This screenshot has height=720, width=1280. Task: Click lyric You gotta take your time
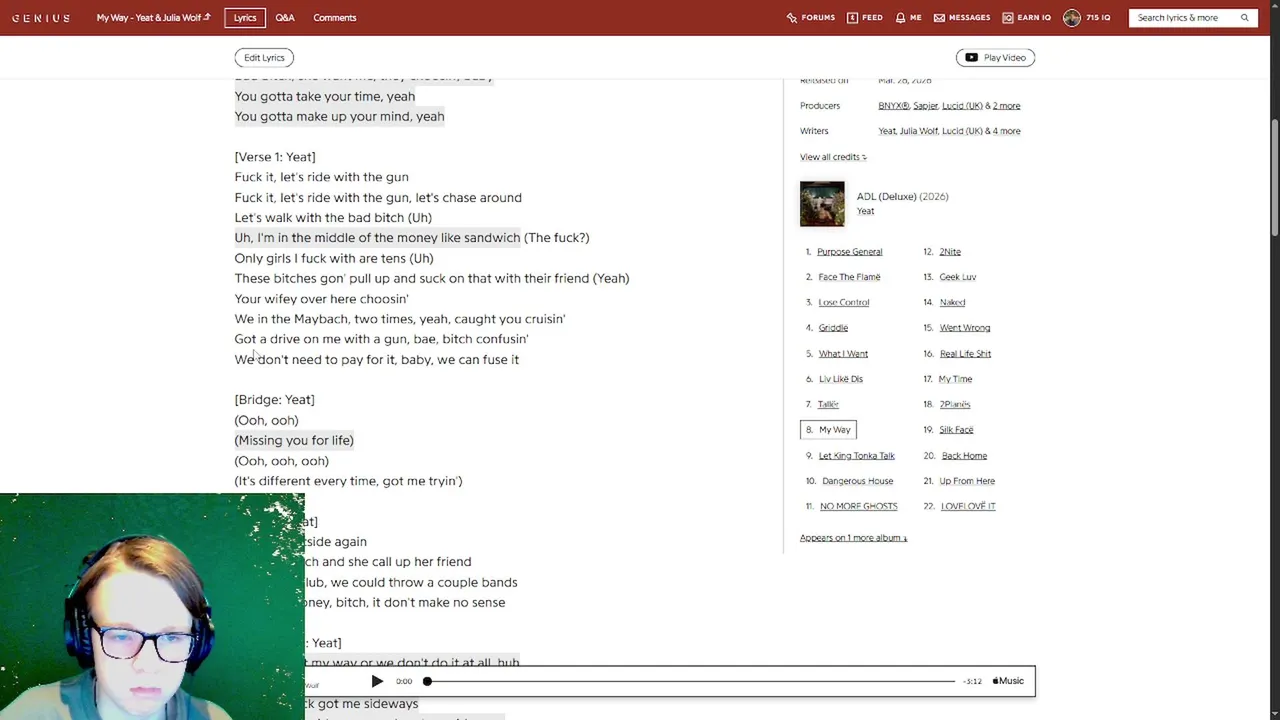[x=324, y=96]
